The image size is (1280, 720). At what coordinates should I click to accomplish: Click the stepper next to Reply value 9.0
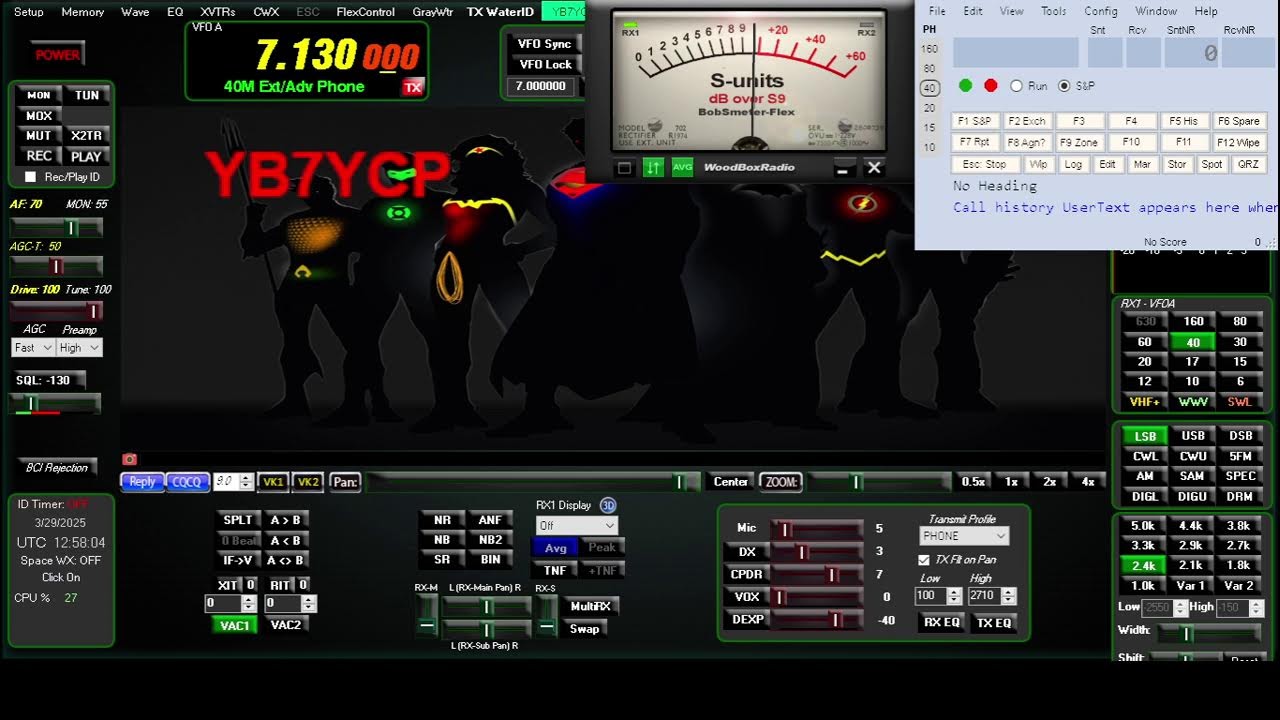246,482
